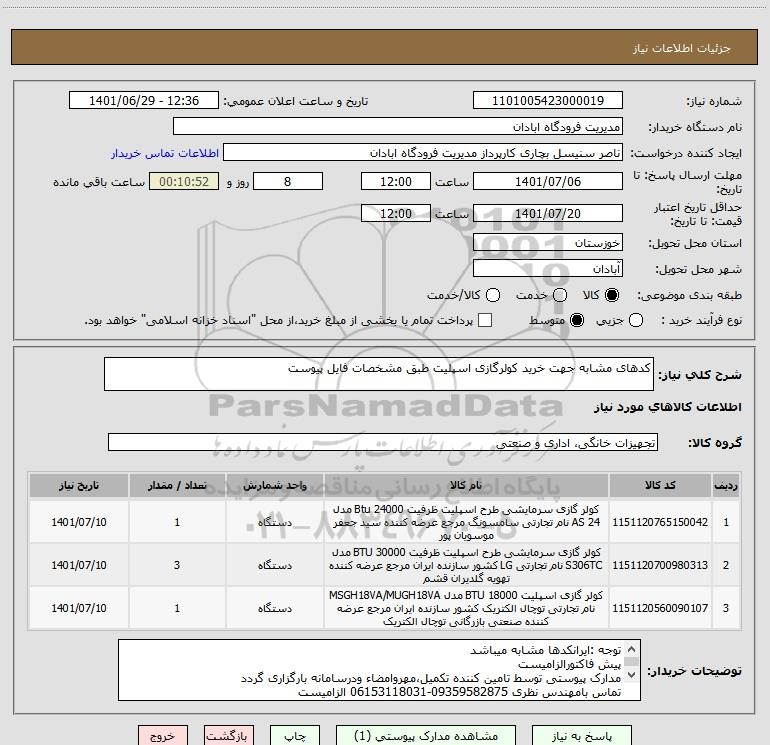The width and height of the screenshot is (770, 745).
Task: Click the response deadline hour 12:00 field
Action: point(396,181)
